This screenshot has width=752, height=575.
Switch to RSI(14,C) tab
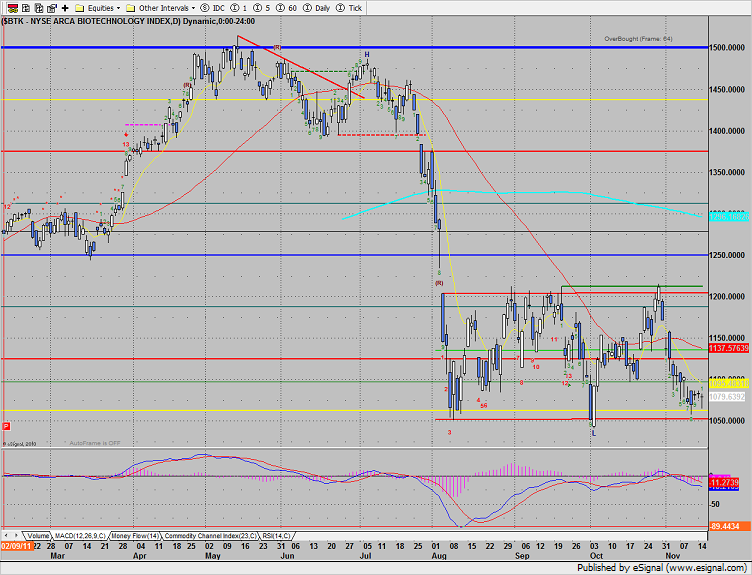tap(276, 536)
